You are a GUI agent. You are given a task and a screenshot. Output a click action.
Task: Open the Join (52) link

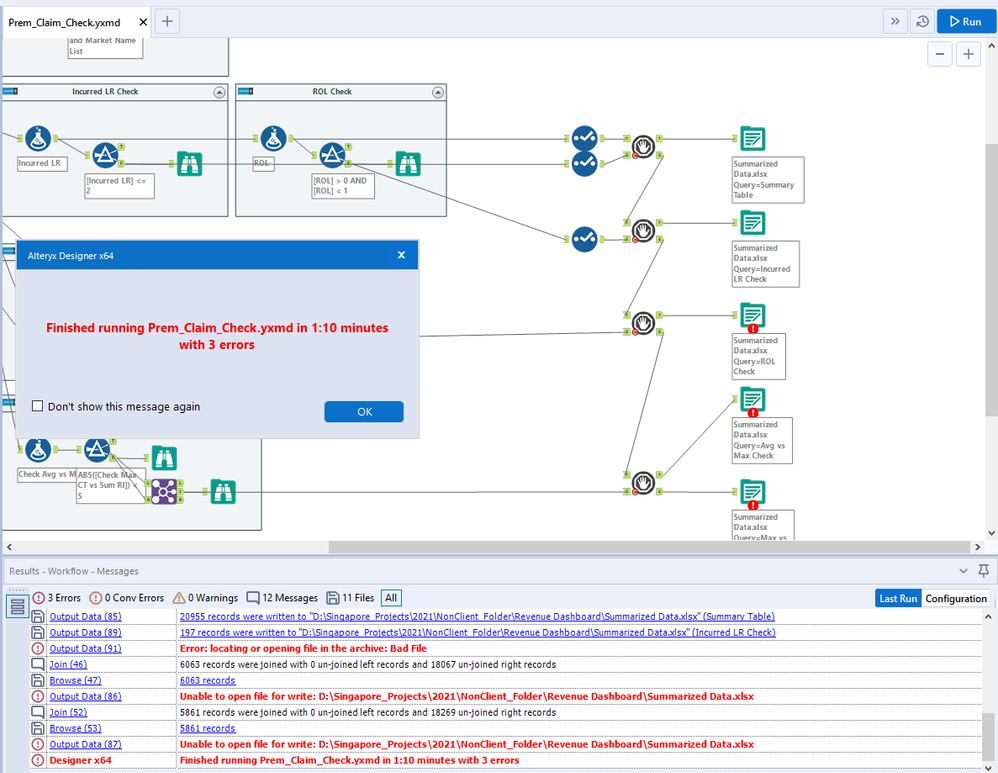pyautogui.click(x=68, y=712)
